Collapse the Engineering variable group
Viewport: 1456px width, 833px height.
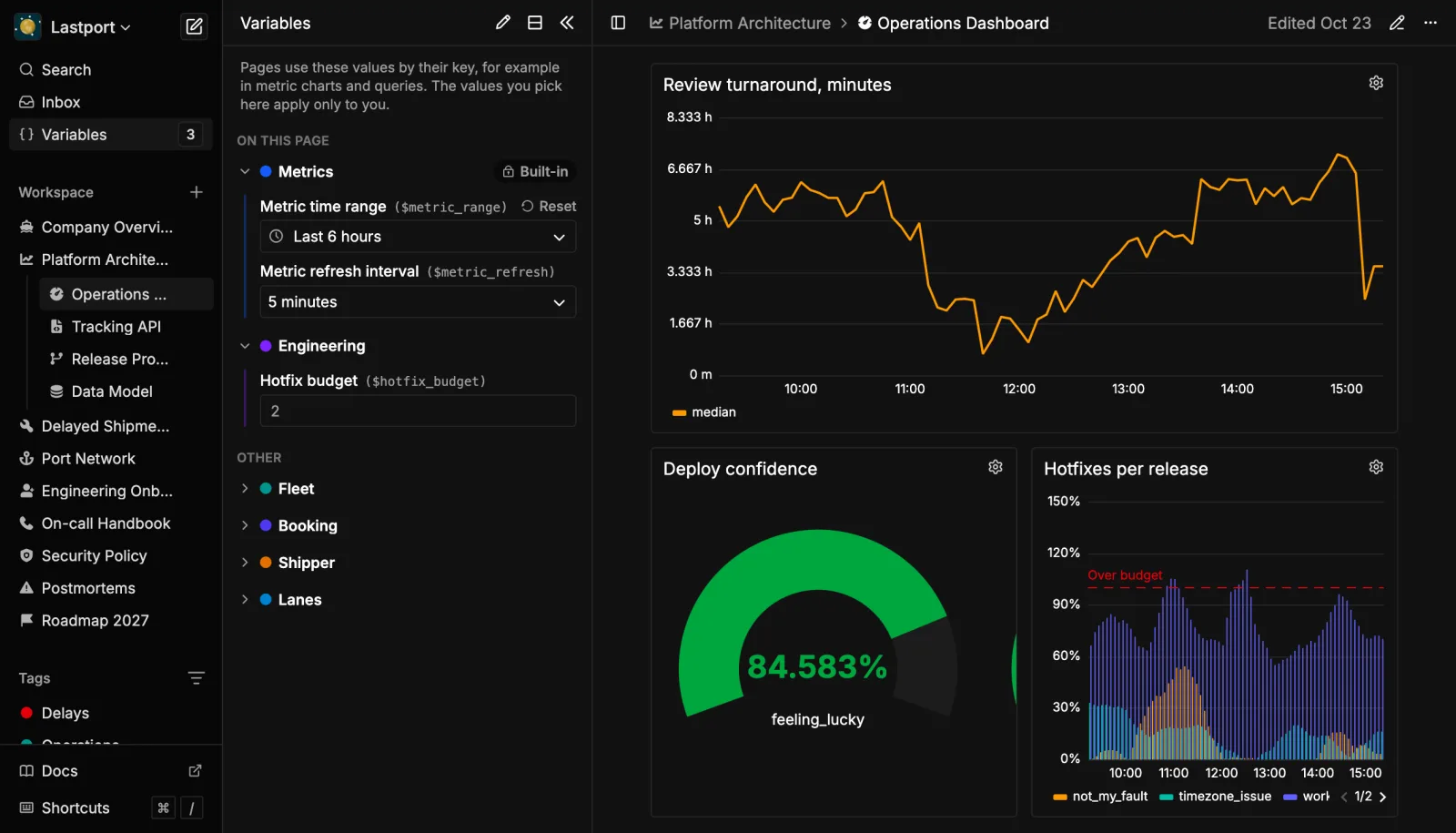pos(245,346)
